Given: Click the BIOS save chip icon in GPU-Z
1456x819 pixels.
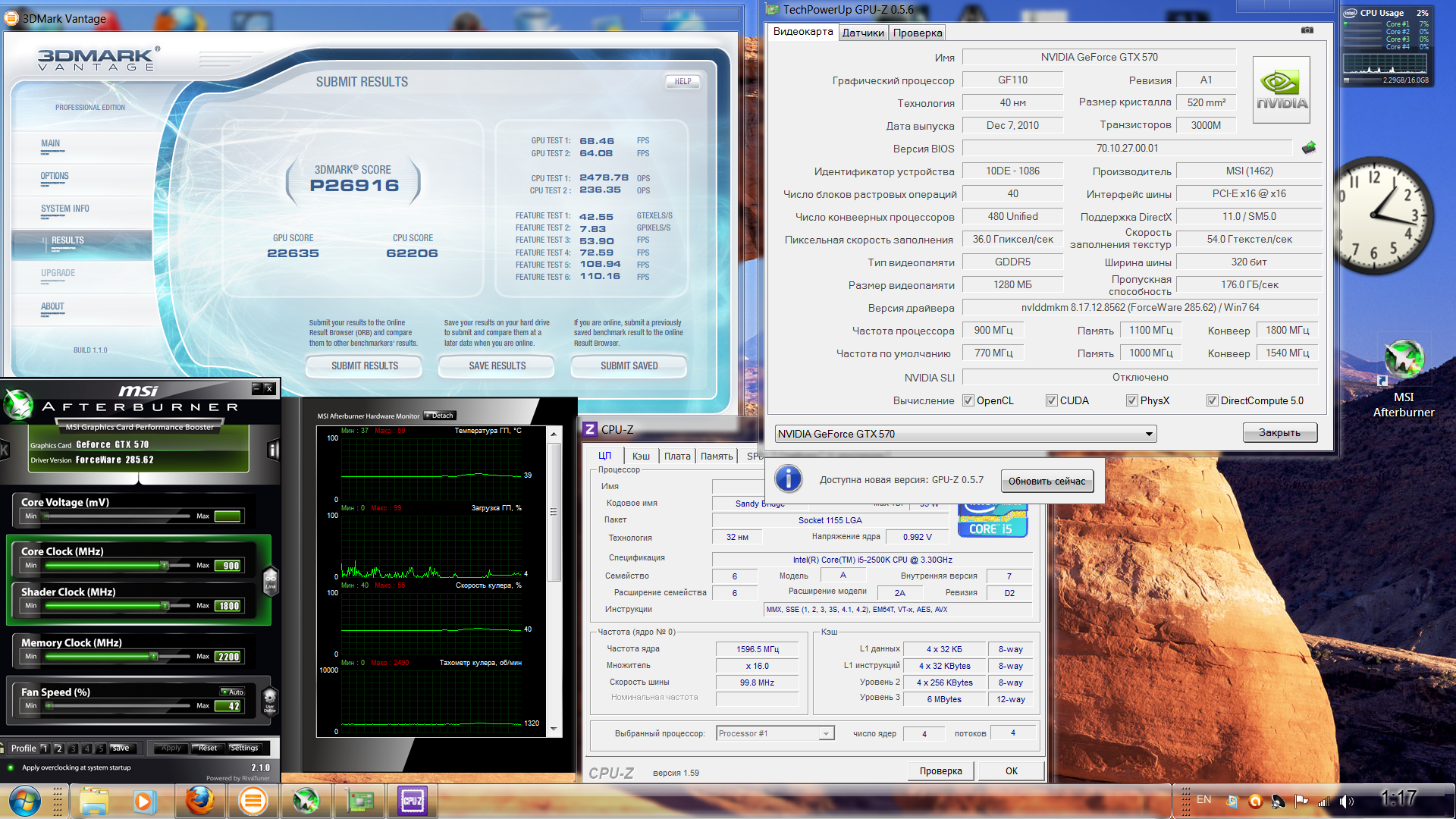Looking at the screenshot, I should point(1309,148).
